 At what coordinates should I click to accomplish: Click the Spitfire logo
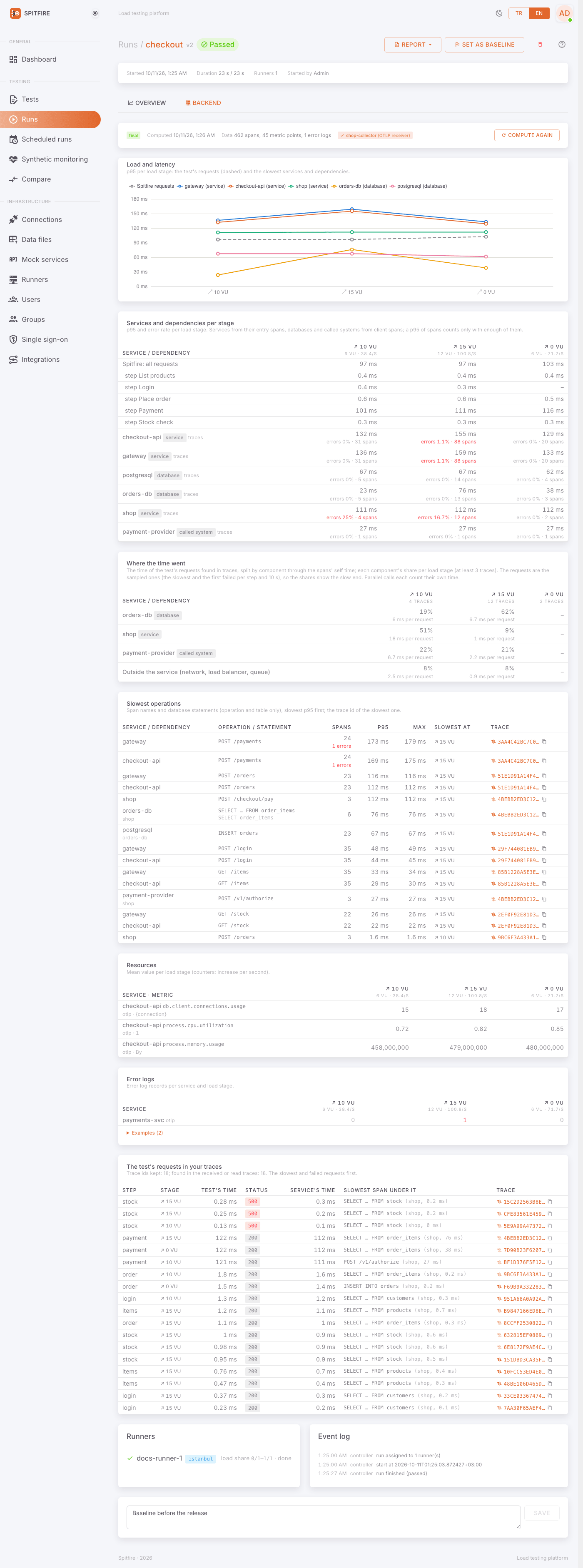15,13
